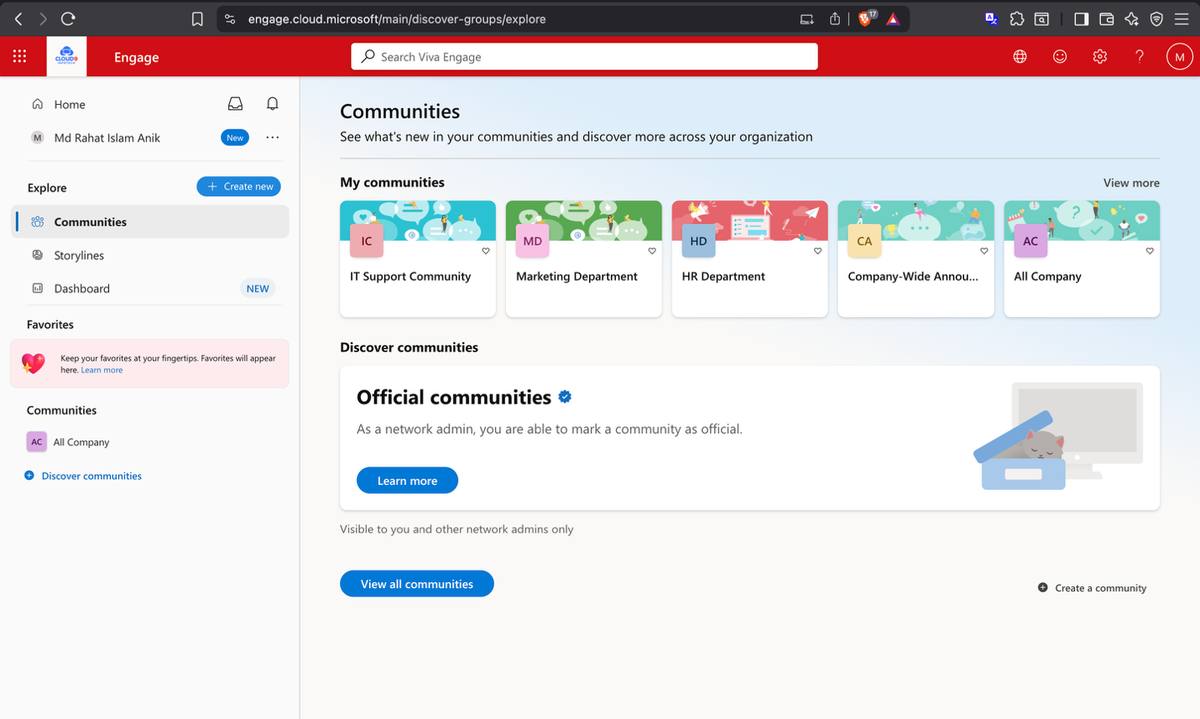Viewport: 1200px width, 719px height.
Task: Open Brave VPN shield icon
Action: tap(1157, 18)
